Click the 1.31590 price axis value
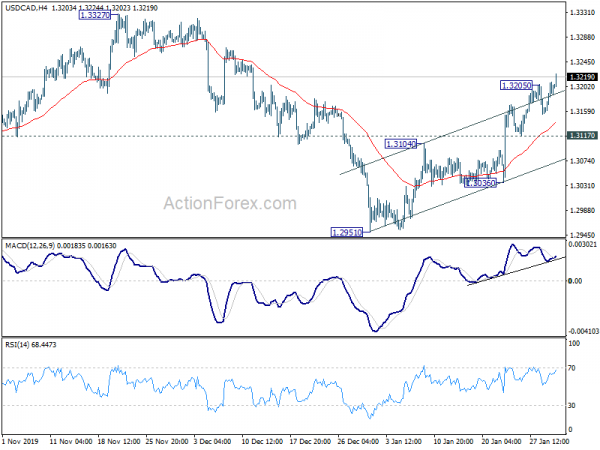The height and width of the screenshot is (450, 600). tap(582, 111)
